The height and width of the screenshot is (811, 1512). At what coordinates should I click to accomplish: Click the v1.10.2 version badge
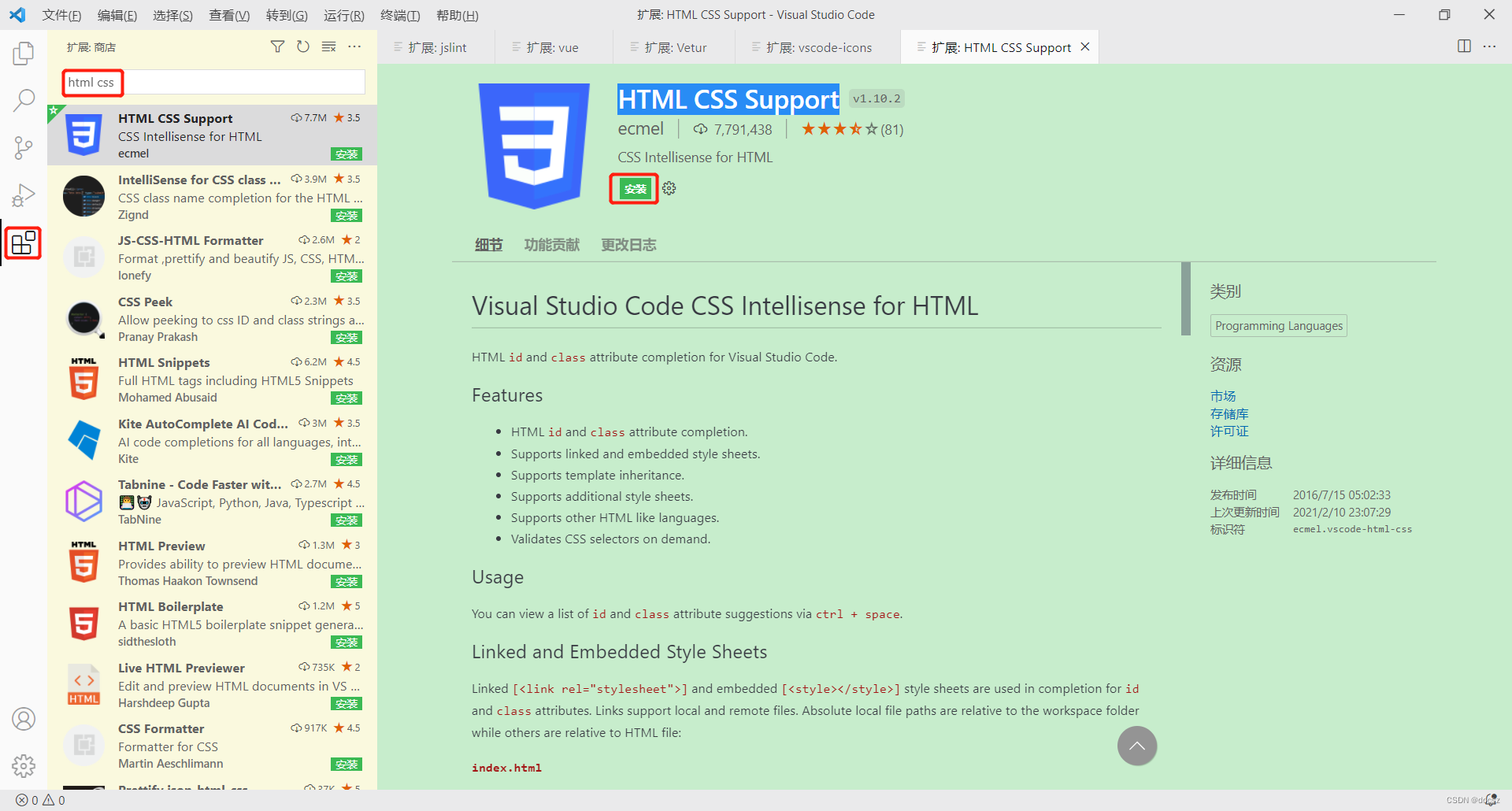876,98
